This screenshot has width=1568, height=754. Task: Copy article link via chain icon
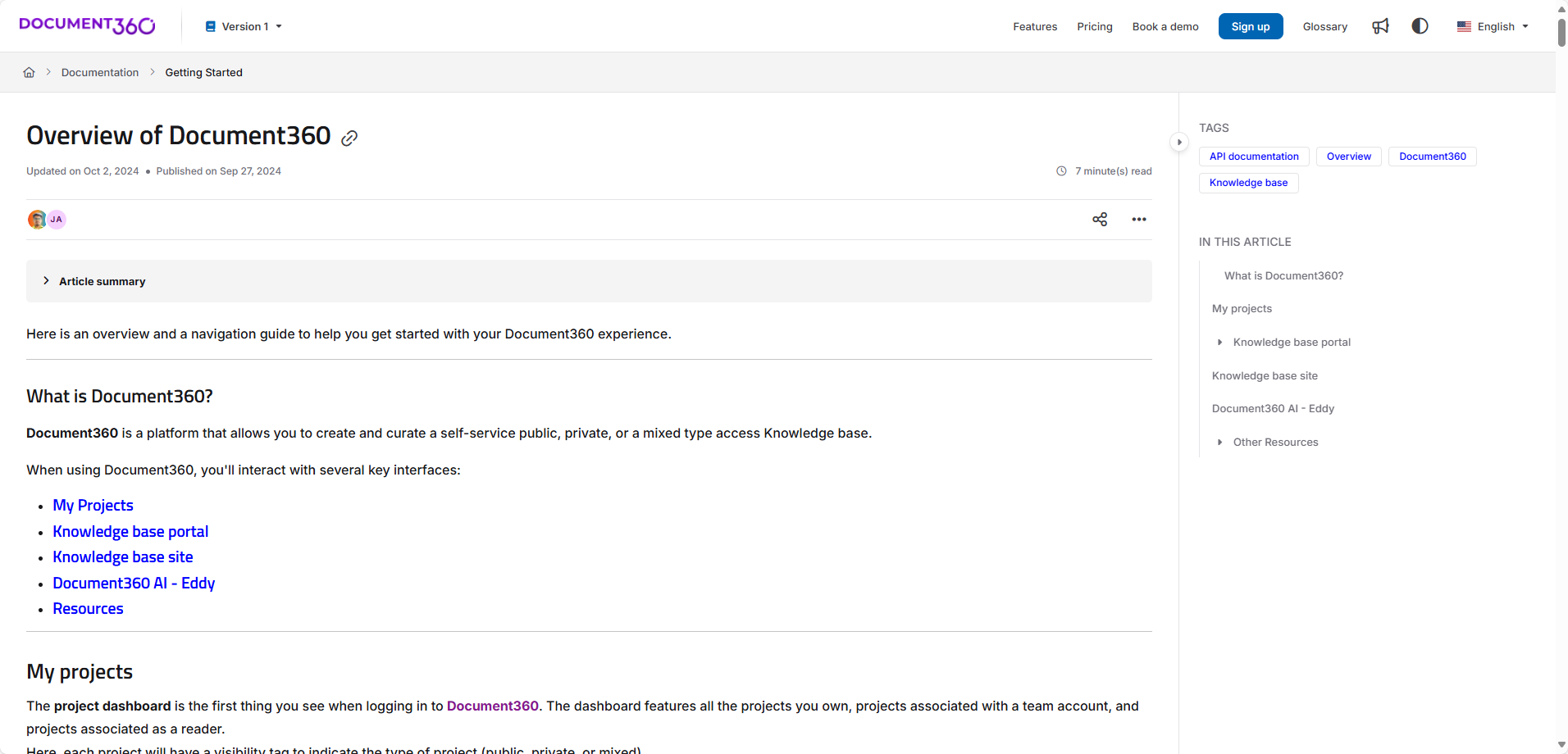(x=349, y=139)
